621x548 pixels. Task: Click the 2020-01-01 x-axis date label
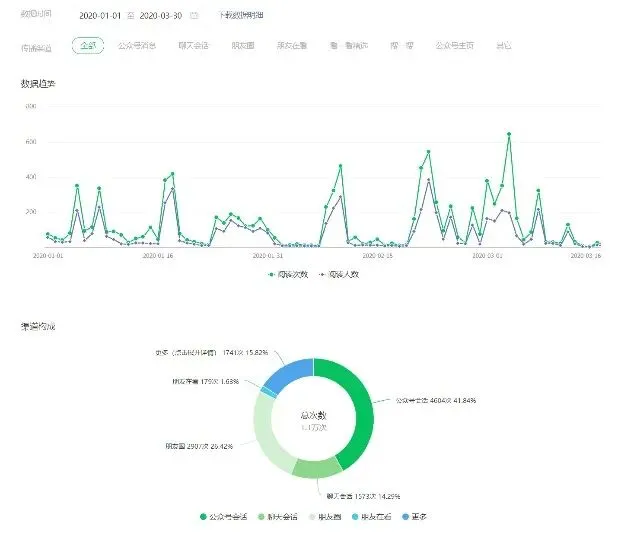[x=48, y=256]
